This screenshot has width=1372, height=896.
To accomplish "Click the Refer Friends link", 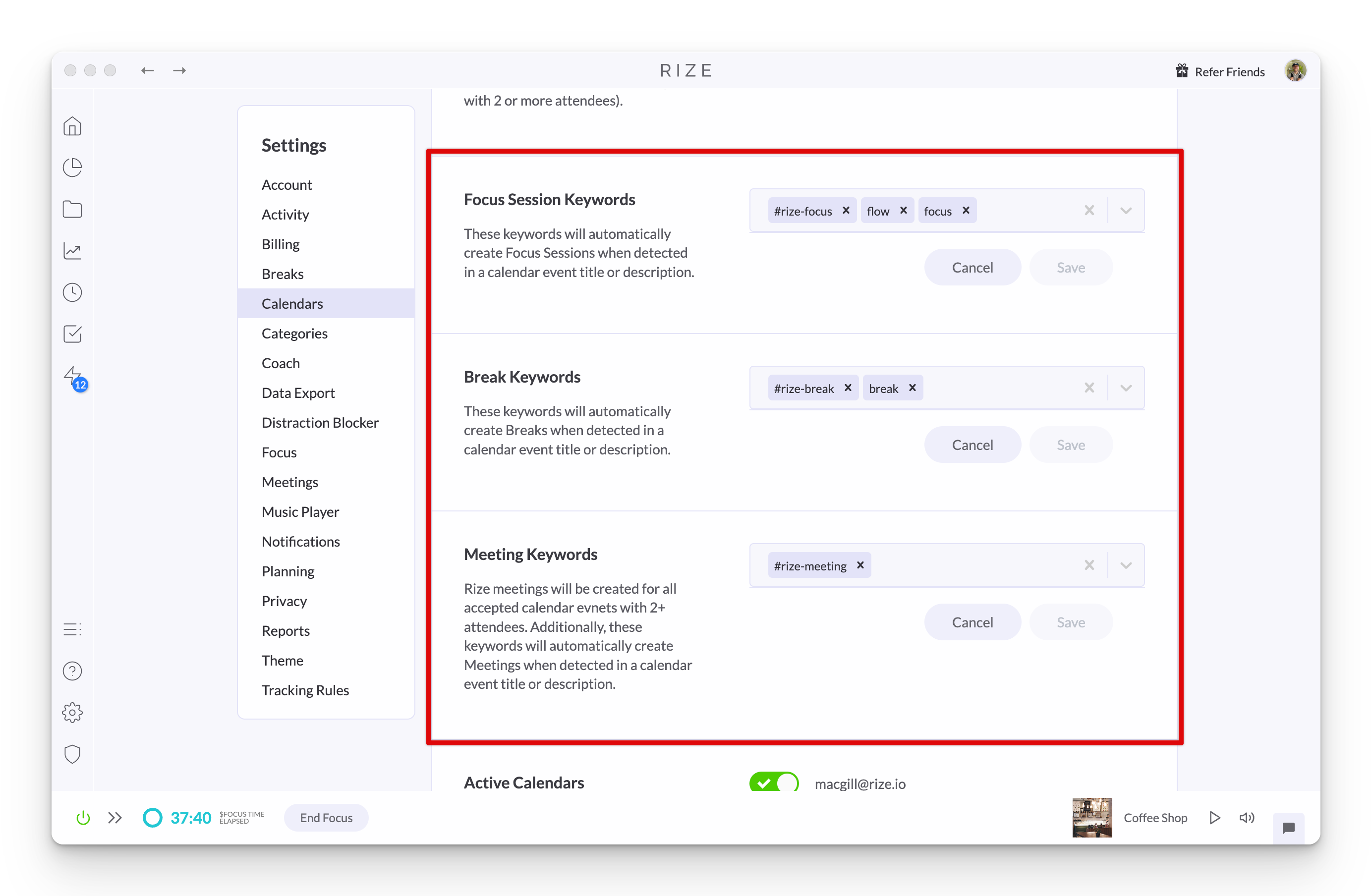I will [1230, 71].
